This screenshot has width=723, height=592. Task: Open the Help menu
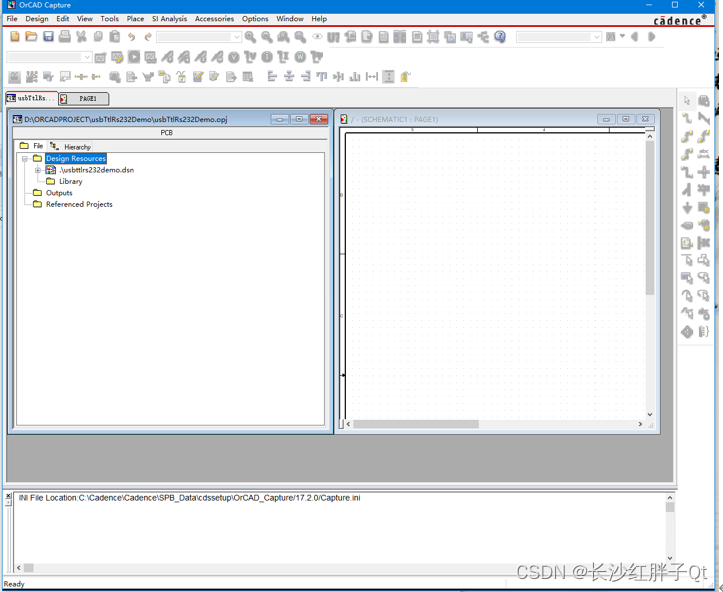[x=319, y=19]
